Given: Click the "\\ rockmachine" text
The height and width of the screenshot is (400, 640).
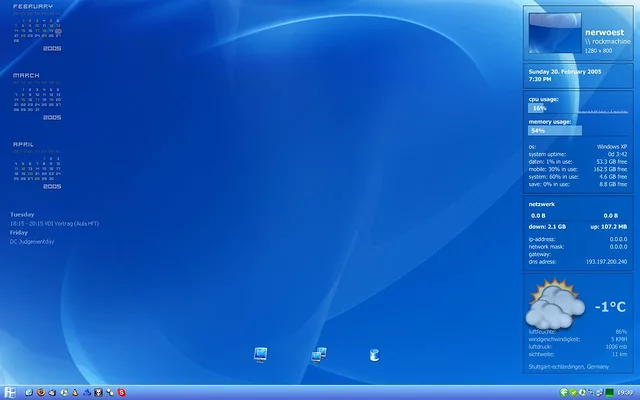Looking at the screenshot, I should [608, 42].
